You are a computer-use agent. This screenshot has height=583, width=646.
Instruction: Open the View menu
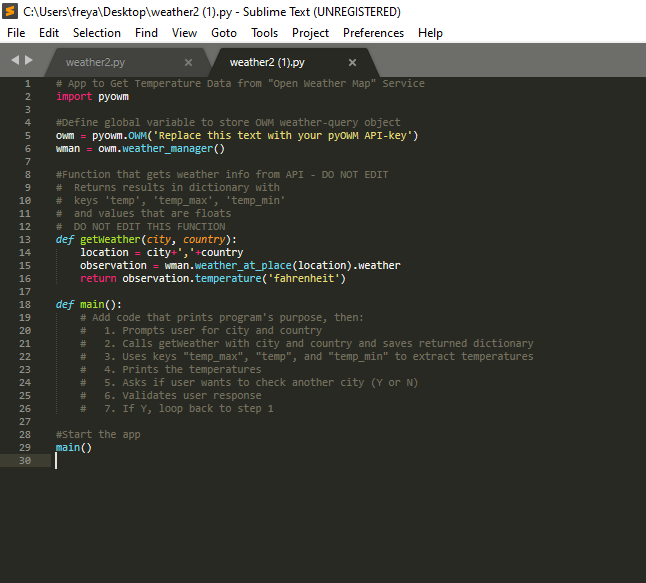tap(184, 33)
